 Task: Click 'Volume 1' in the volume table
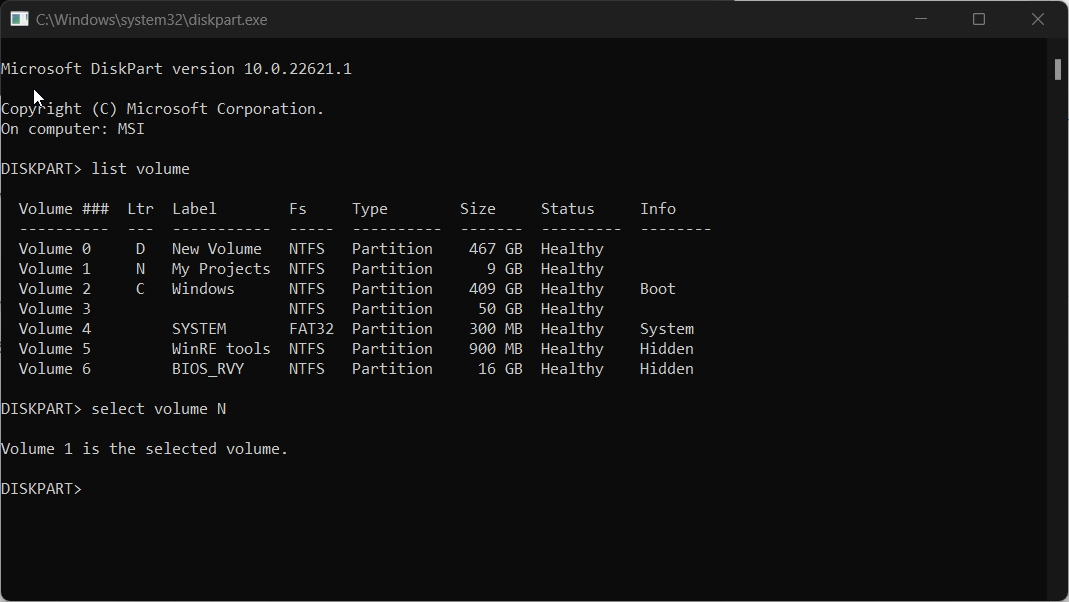[x=55, y=269]
